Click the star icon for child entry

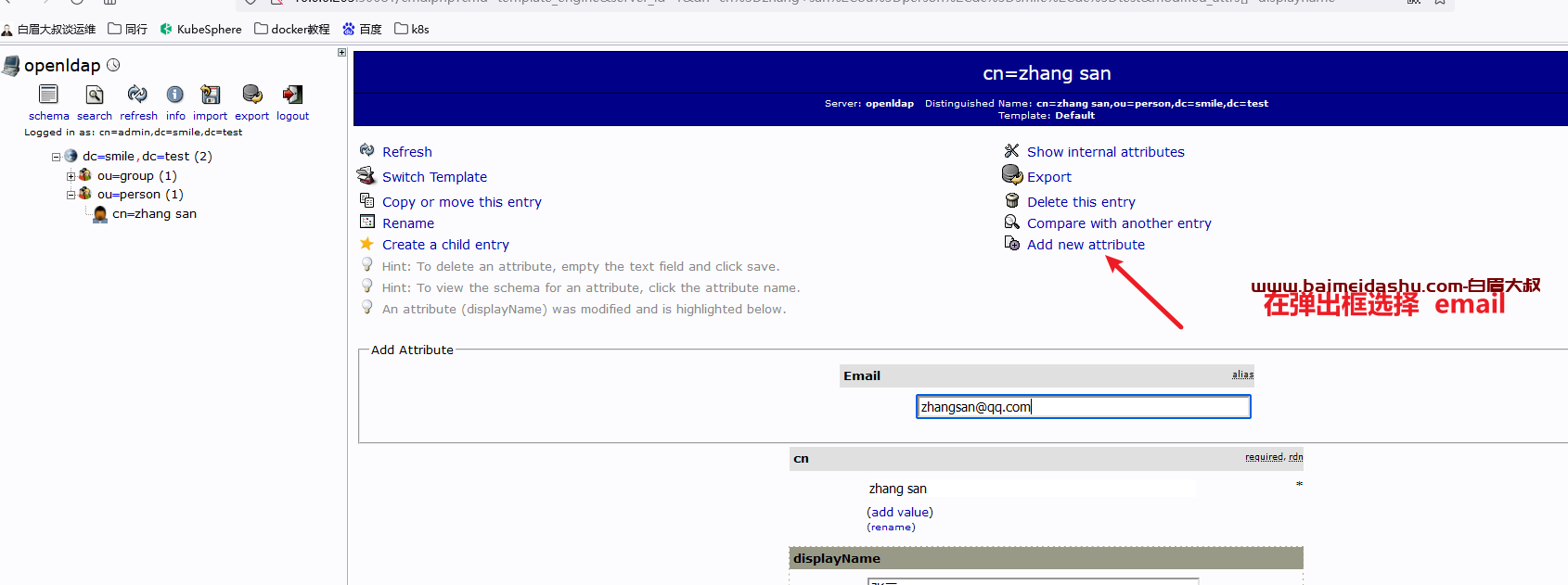[366, 243]
